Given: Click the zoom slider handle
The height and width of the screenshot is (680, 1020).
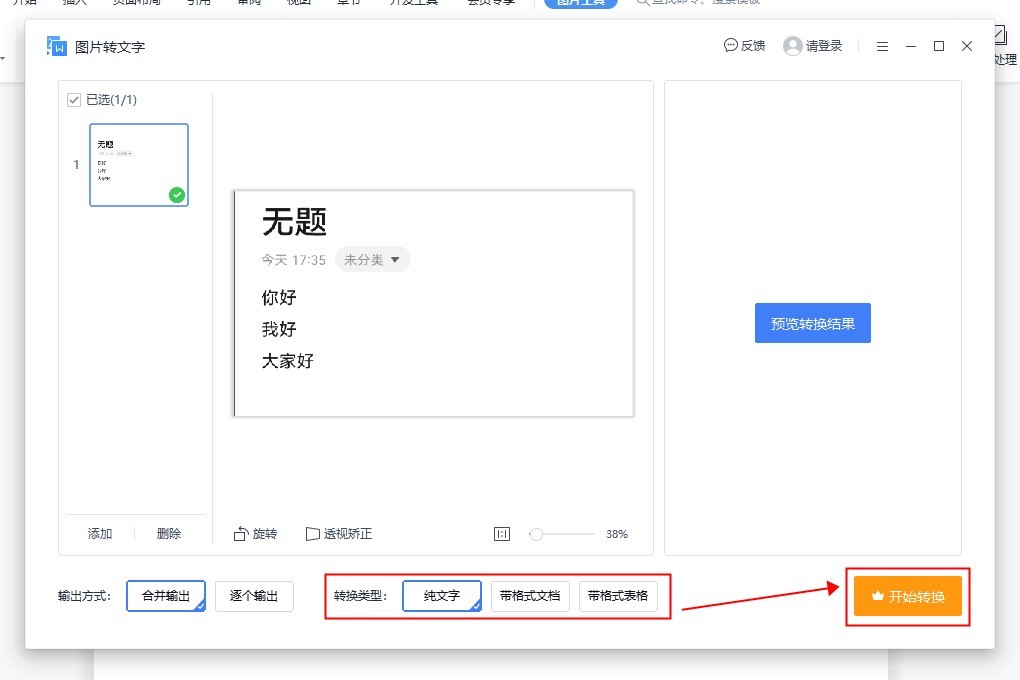Looking at the screenshot, I should 537,534.
